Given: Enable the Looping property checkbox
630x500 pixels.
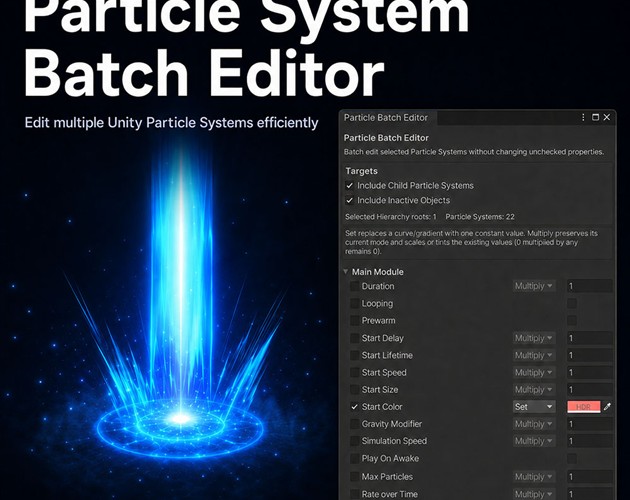Looking at the screenshot, I should 354,303.
